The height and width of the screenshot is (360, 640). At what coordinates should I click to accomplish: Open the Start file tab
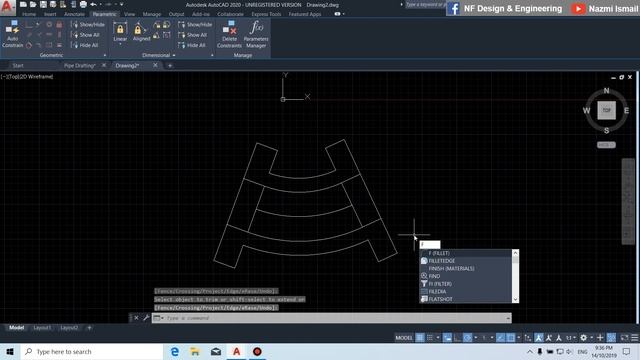[18, 65]
